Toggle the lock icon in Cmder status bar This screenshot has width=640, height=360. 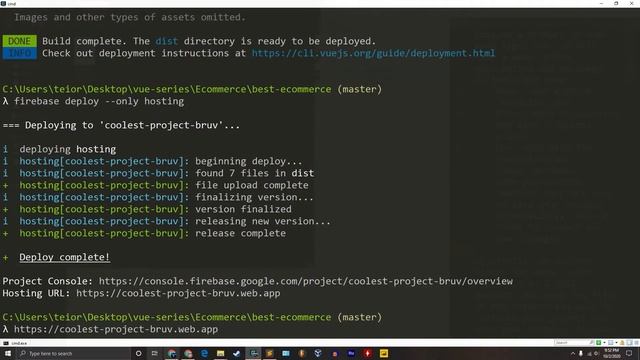coord(622,342)
